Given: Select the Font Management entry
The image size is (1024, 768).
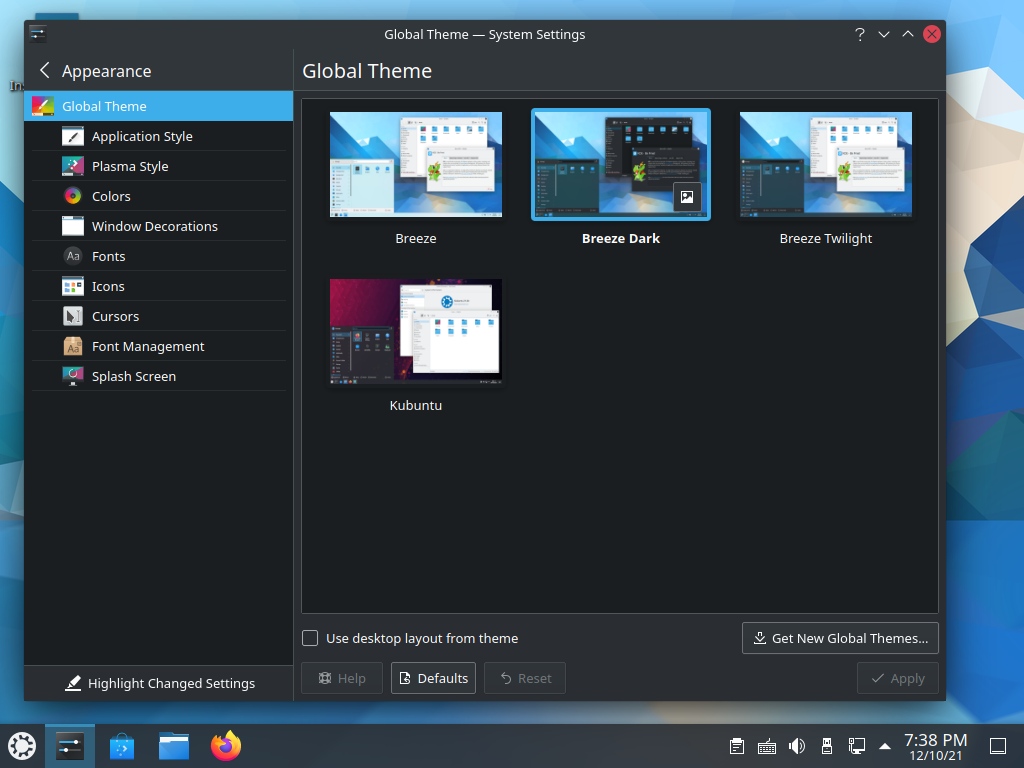Looking at the screenshot, I should point(159,346).
